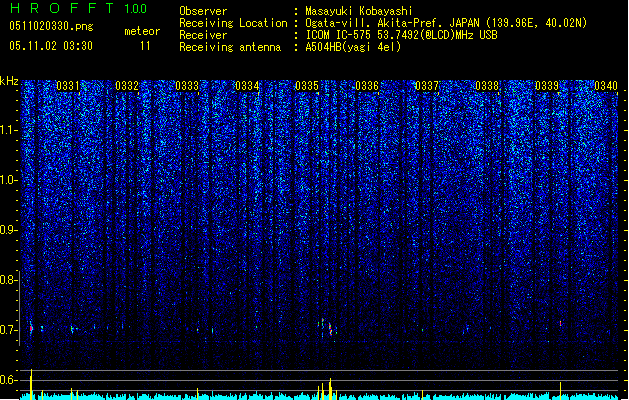
Task: Click the observer name Masayuki Kobayashi
Action: coord(359,11)
